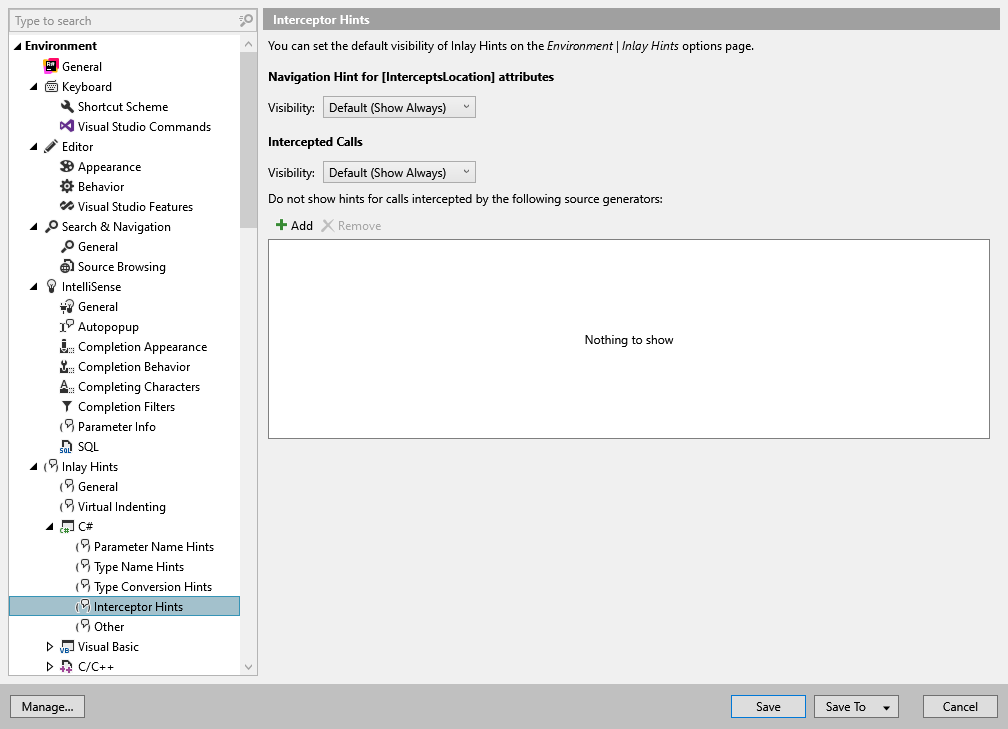Click the Completing Characters icon
Viewport: 1008px width, 729px height.
[67, 386]
